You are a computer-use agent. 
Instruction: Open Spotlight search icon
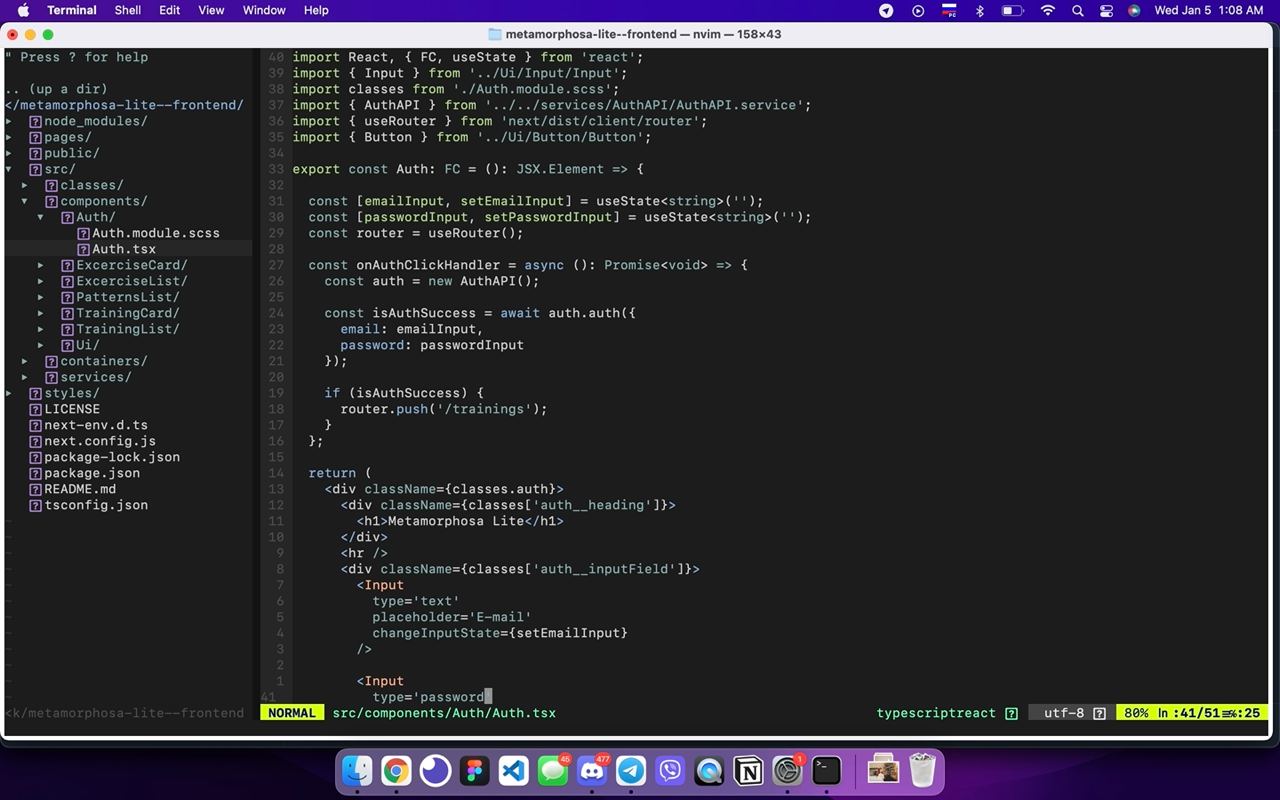tap(1077, 10)
